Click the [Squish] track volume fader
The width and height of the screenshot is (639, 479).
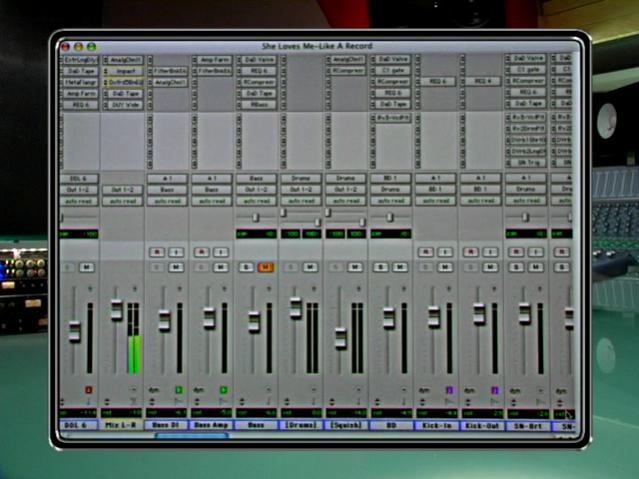340,337
